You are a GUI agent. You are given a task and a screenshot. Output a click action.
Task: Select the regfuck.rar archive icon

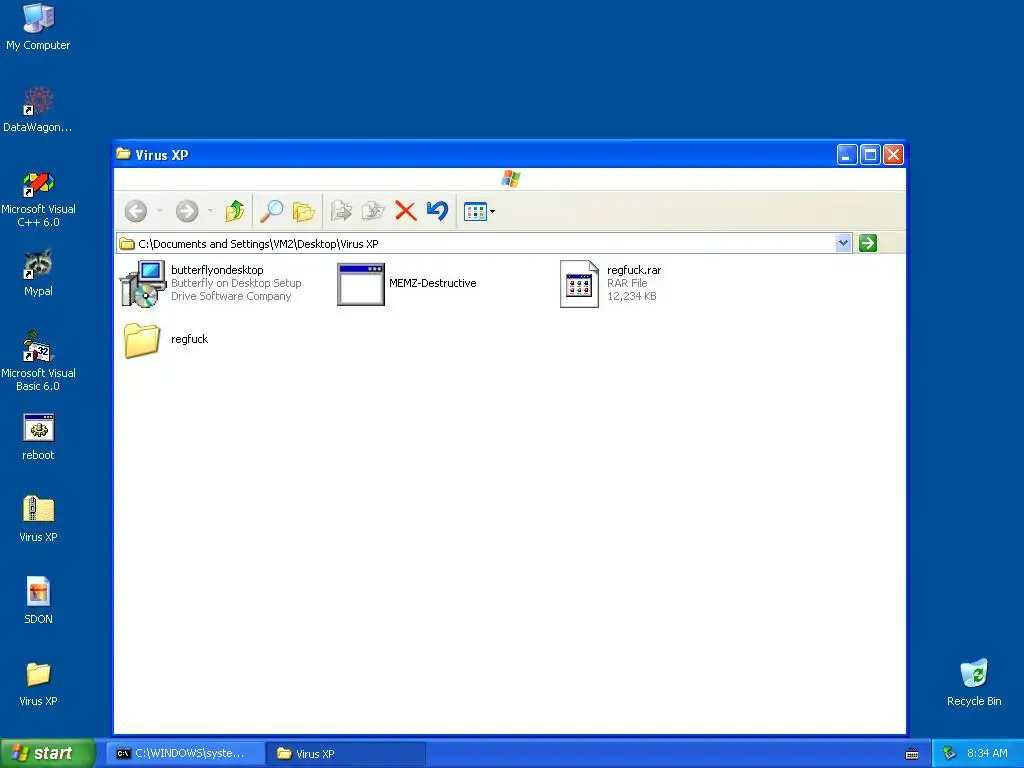pos(579,284)
